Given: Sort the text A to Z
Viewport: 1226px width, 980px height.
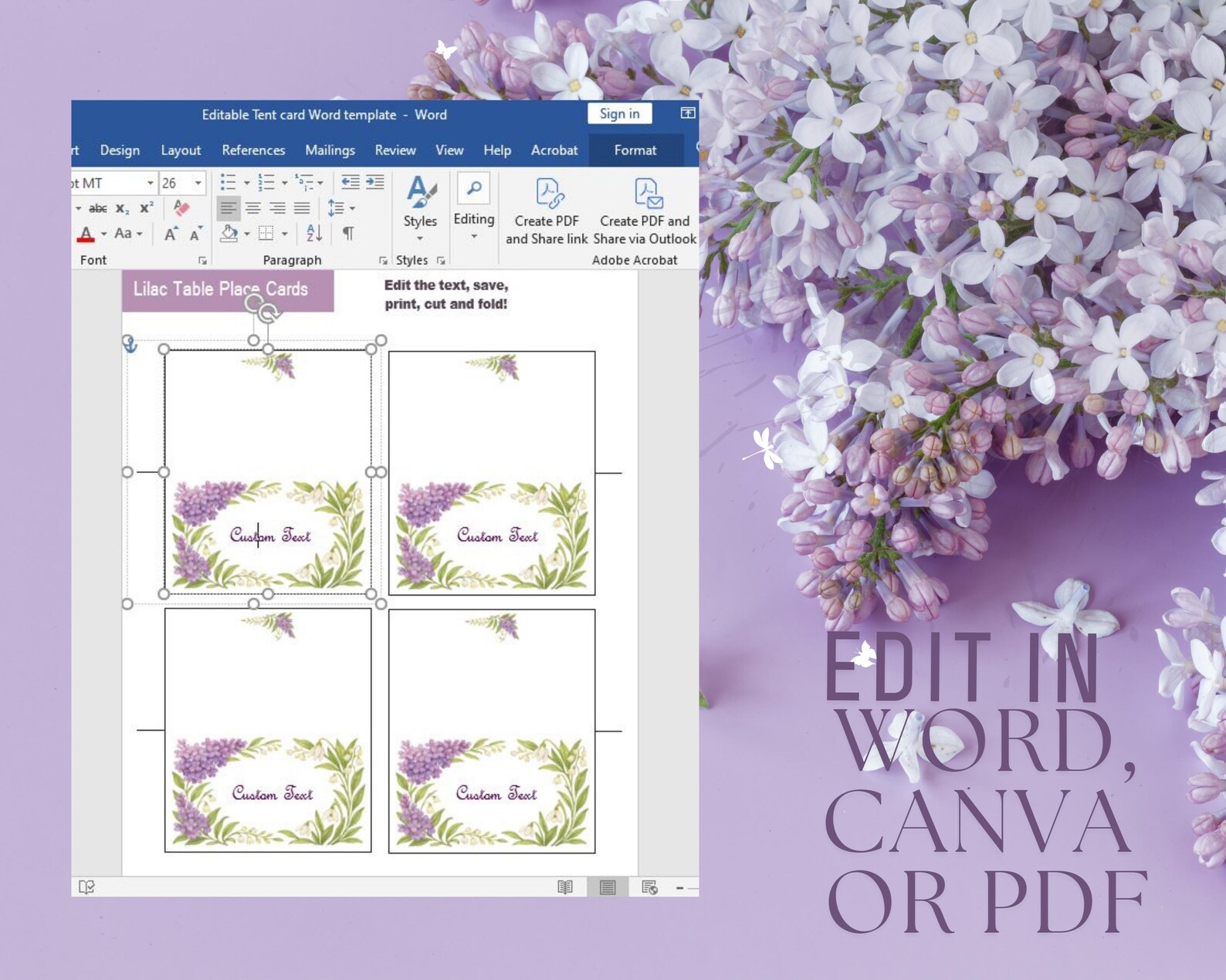Looking at the screenshot, I should coord(314,233).
